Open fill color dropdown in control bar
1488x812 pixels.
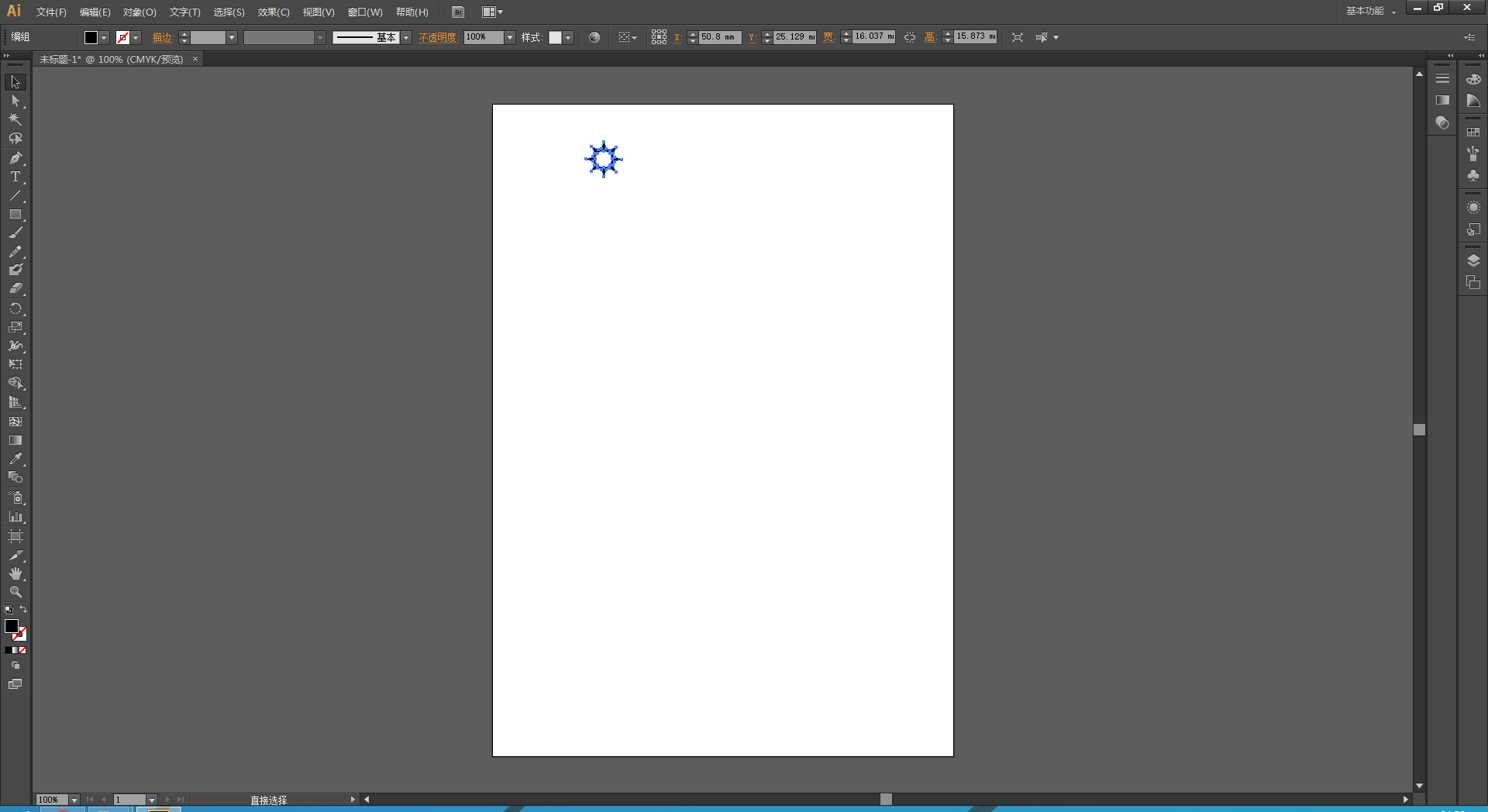point(104,37)
